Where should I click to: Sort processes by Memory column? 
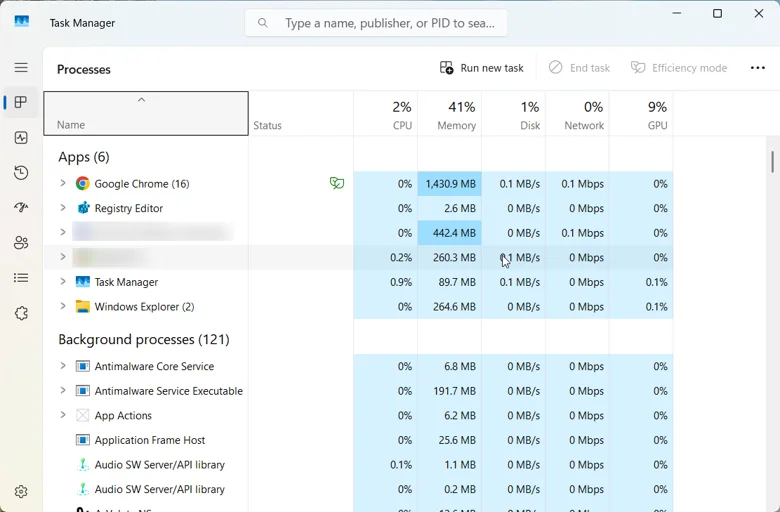tap(450, 113)
